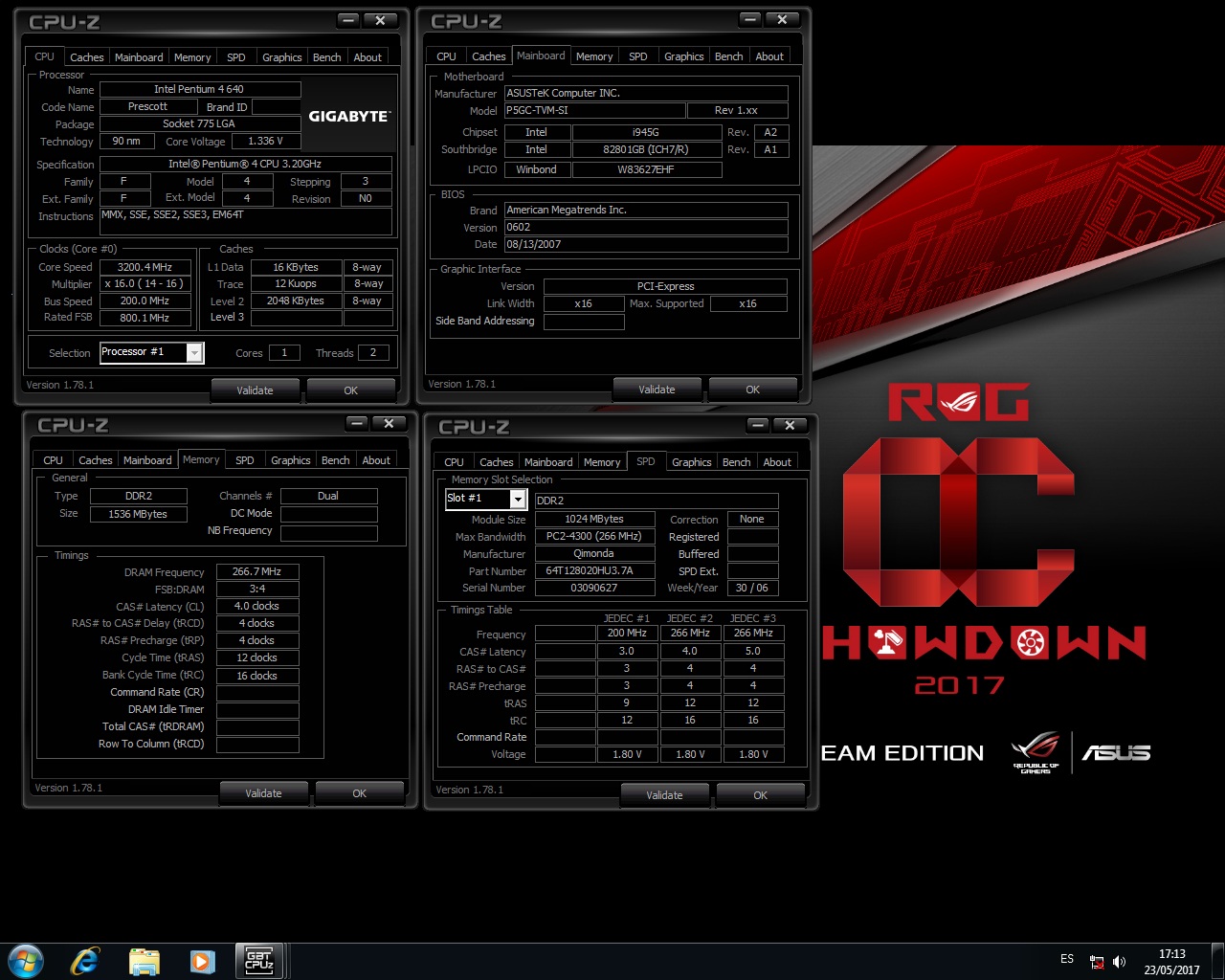Launch Internet Explorer from taskbar

point(85,961)
